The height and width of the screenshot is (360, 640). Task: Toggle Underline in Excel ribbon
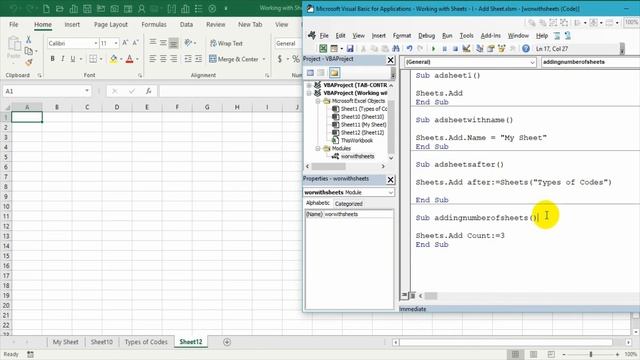point(73,59)
